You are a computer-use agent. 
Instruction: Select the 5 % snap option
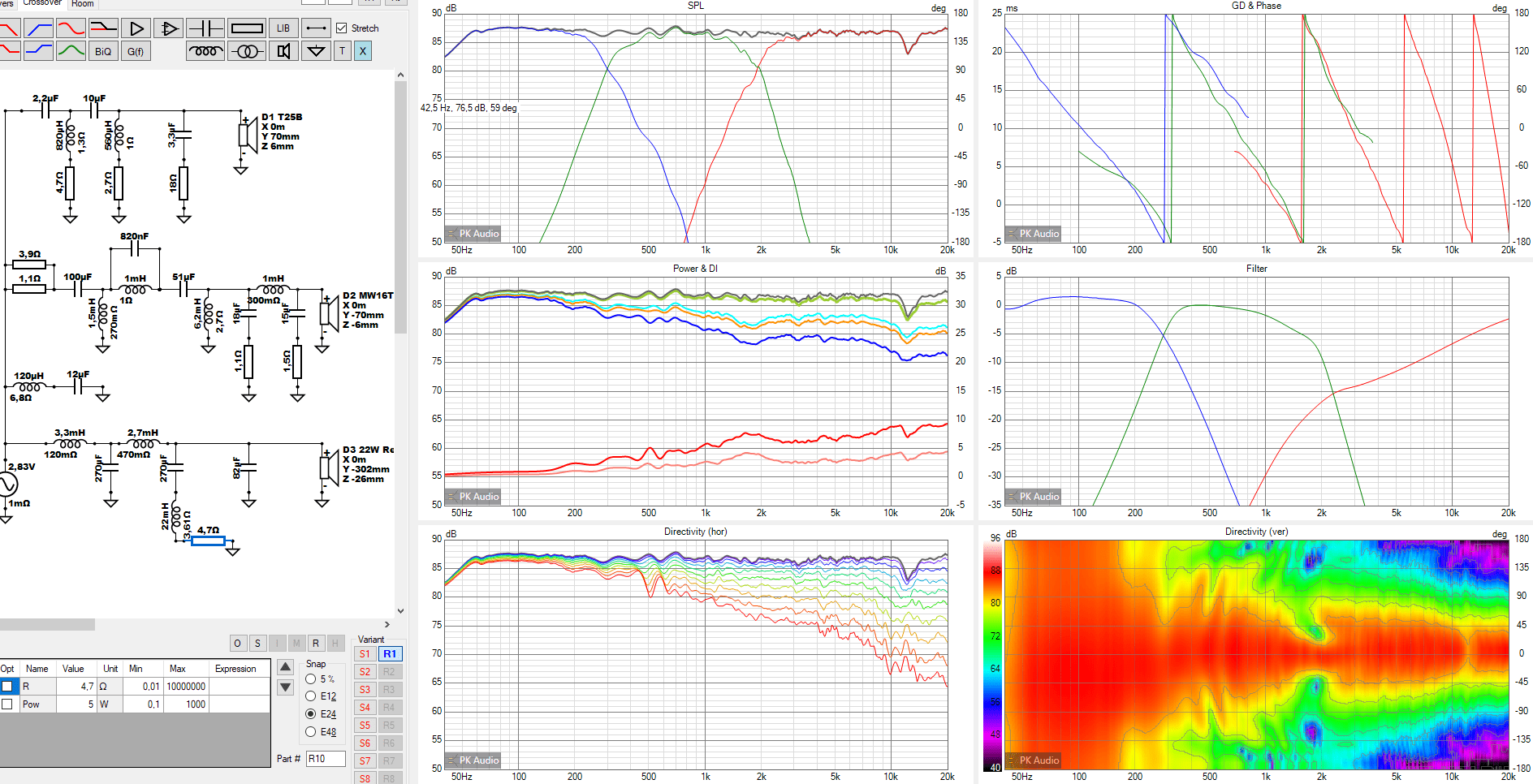(310, 679)
